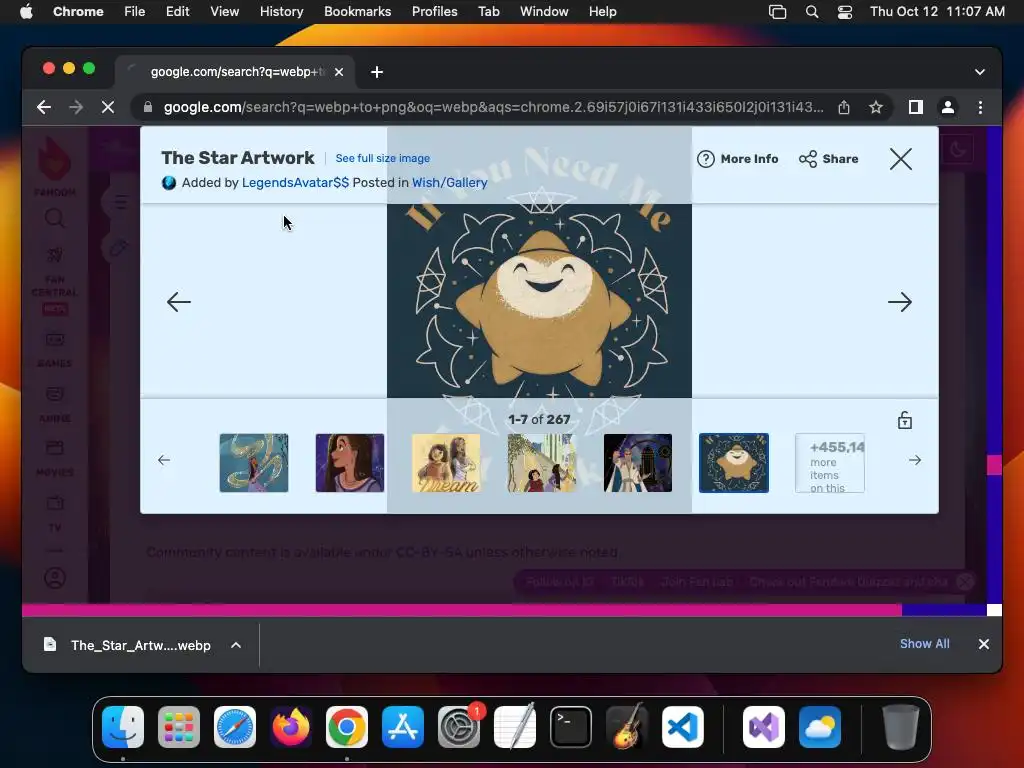Expand the tab search chevron
Viewport: 1024px width, 768px height.
(980, 72)
